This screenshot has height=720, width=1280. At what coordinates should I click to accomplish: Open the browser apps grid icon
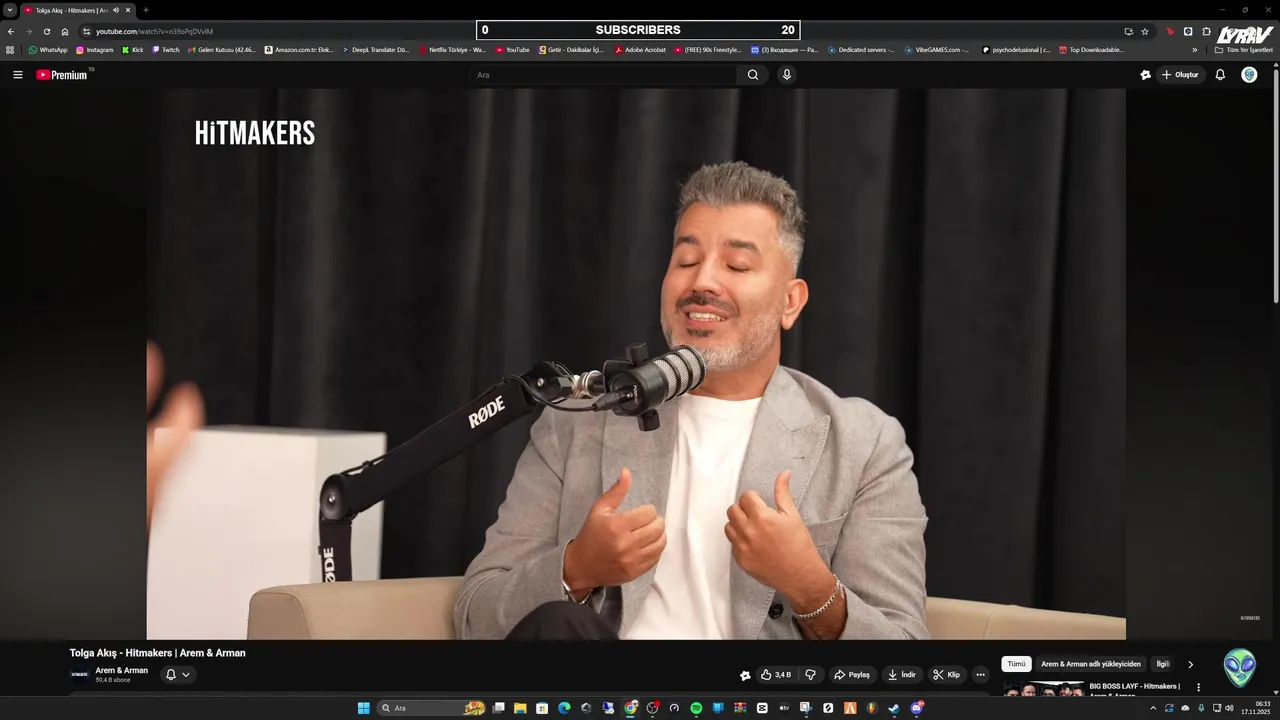(10, 49)
